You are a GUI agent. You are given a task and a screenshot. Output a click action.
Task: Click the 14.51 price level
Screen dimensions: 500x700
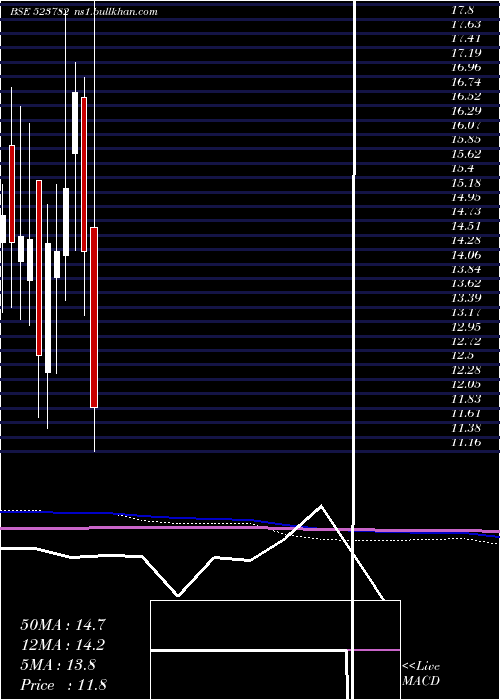click(x=466, y=226)
